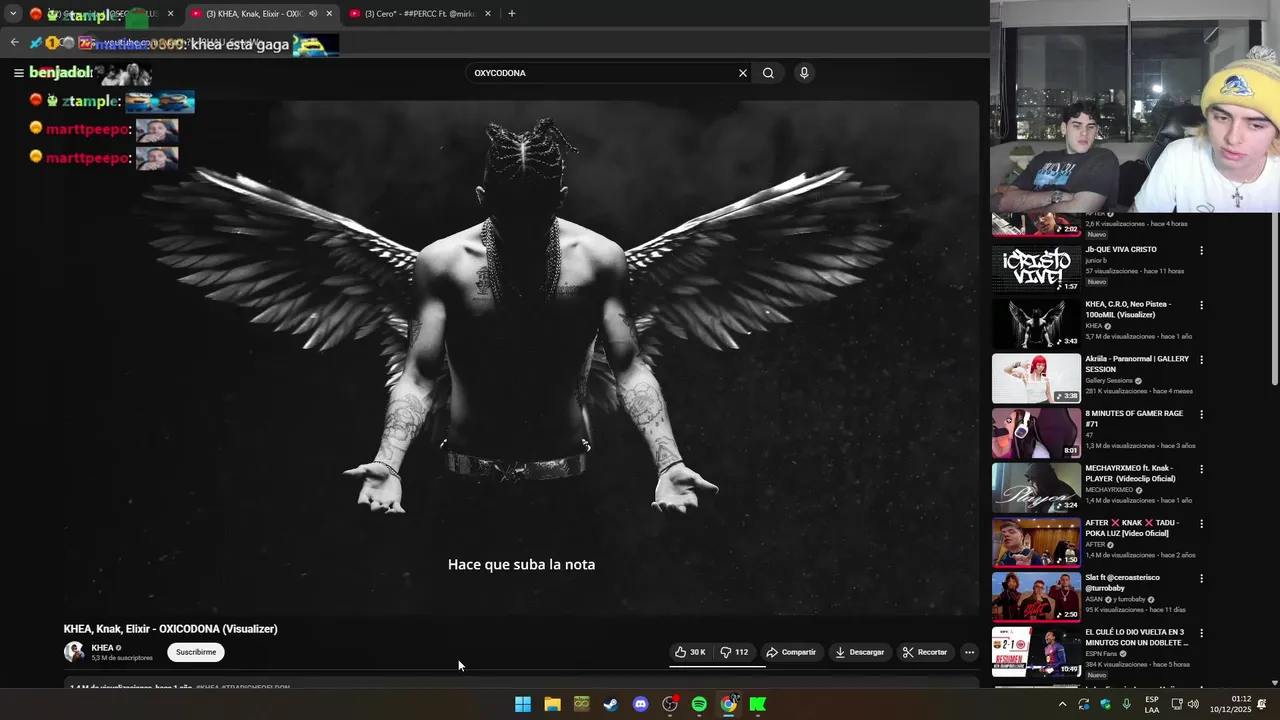Screen dimensions: 1280x720
Task: Dislike the video showing 112
Action: click(x=734, y=652)
